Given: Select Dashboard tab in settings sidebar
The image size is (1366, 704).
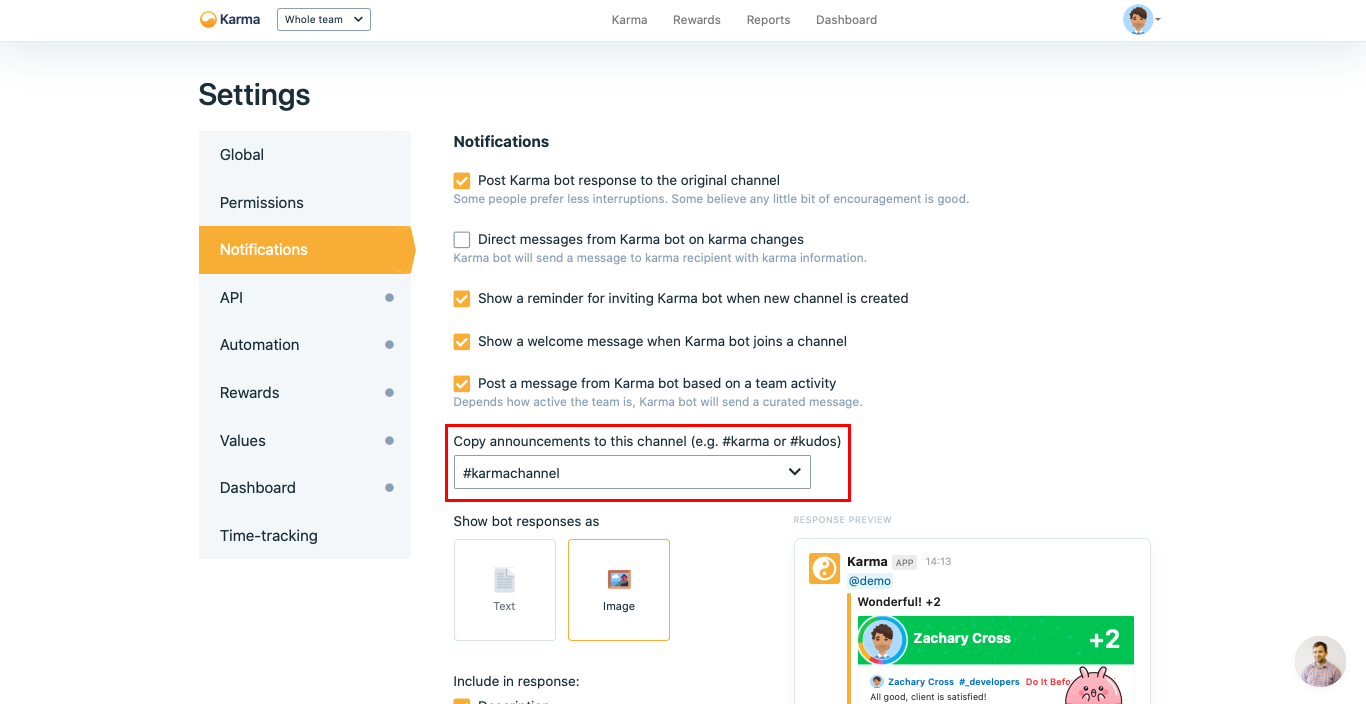Looking at the screenshot, I should [305, 487].
